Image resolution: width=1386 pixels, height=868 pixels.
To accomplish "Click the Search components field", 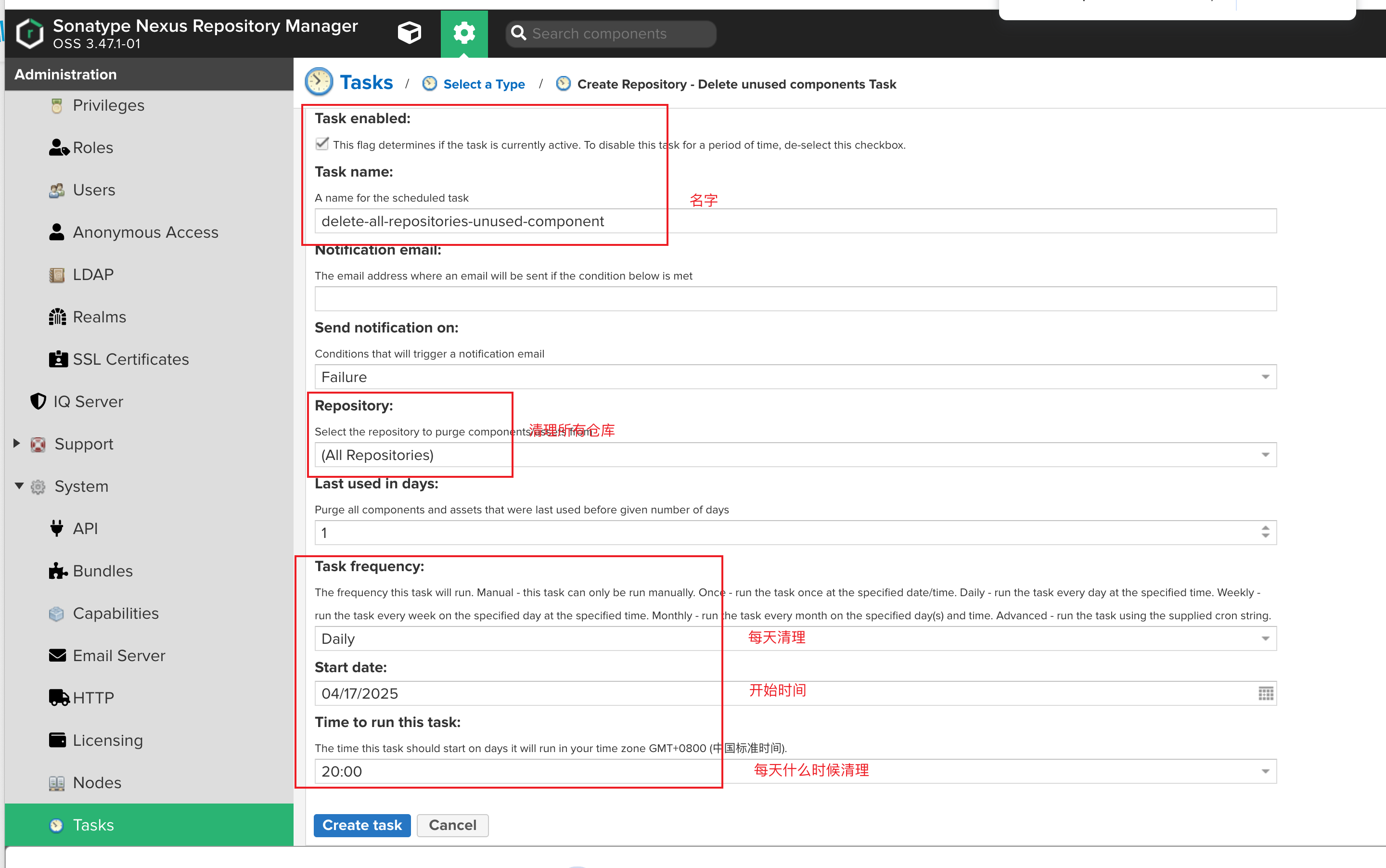I will coord(609,33).
